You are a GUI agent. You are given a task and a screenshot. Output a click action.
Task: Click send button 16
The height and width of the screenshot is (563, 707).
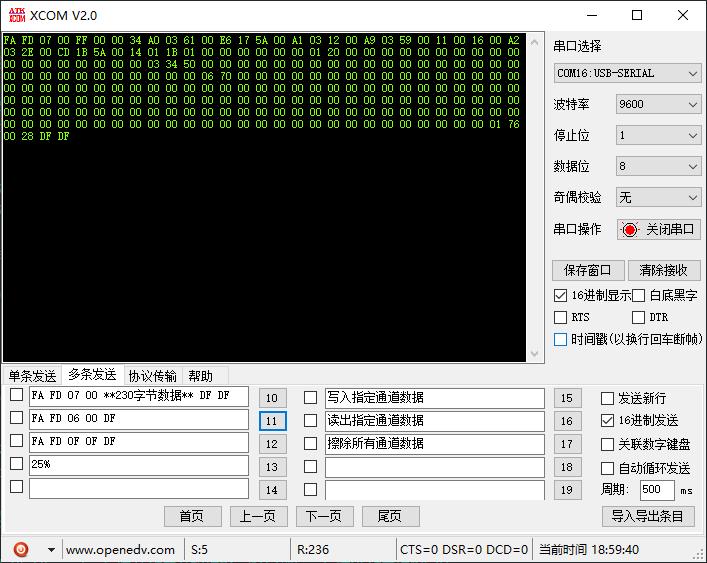567,421
